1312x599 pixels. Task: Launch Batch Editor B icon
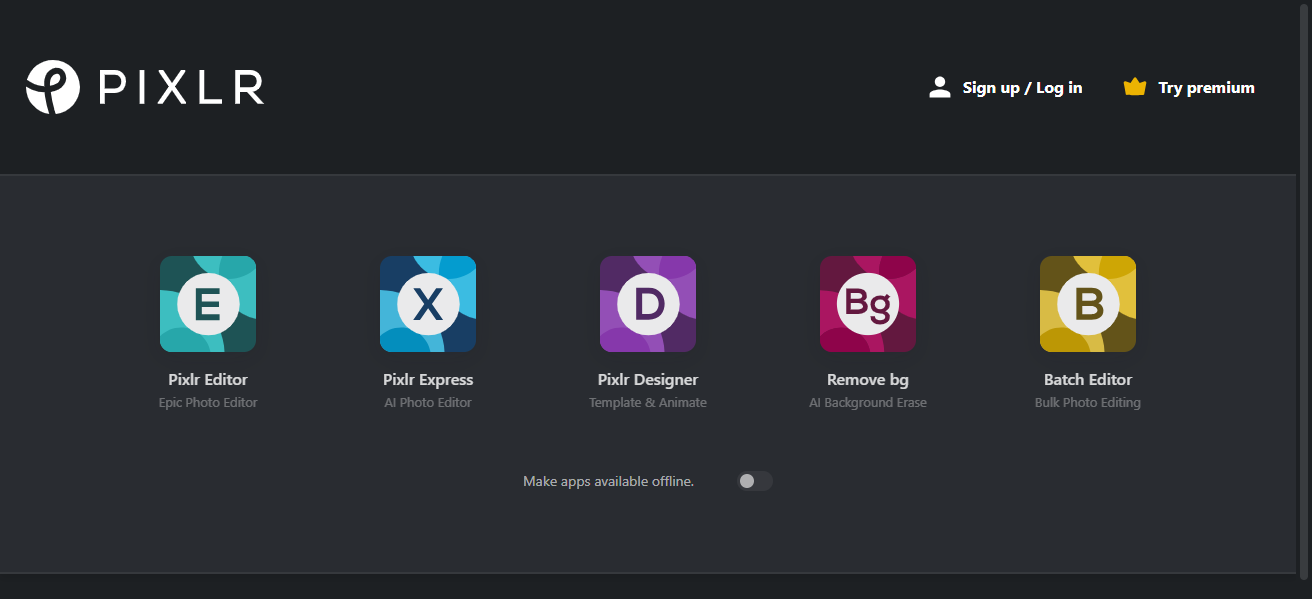click(x=1088, y=304)
